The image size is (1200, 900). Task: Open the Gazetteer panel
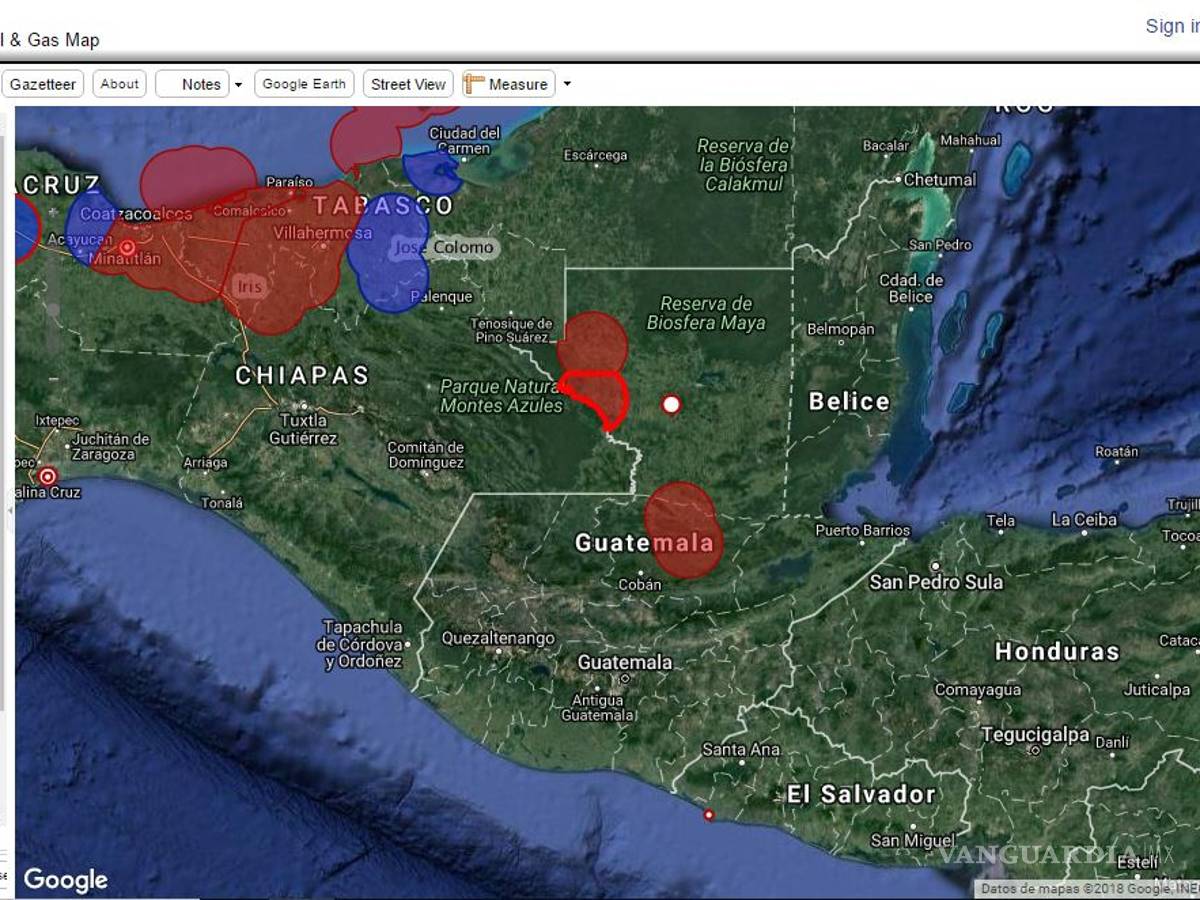[43, 84]
